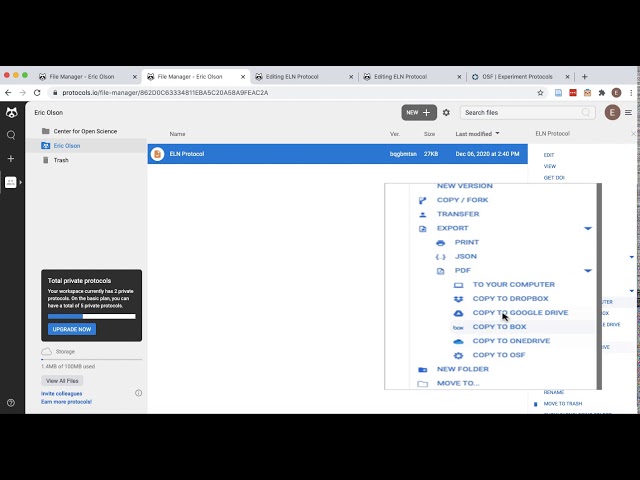Click the context menu scrollbar
Image resolution: width=640 pixels, height=480 pixels.
599,287
